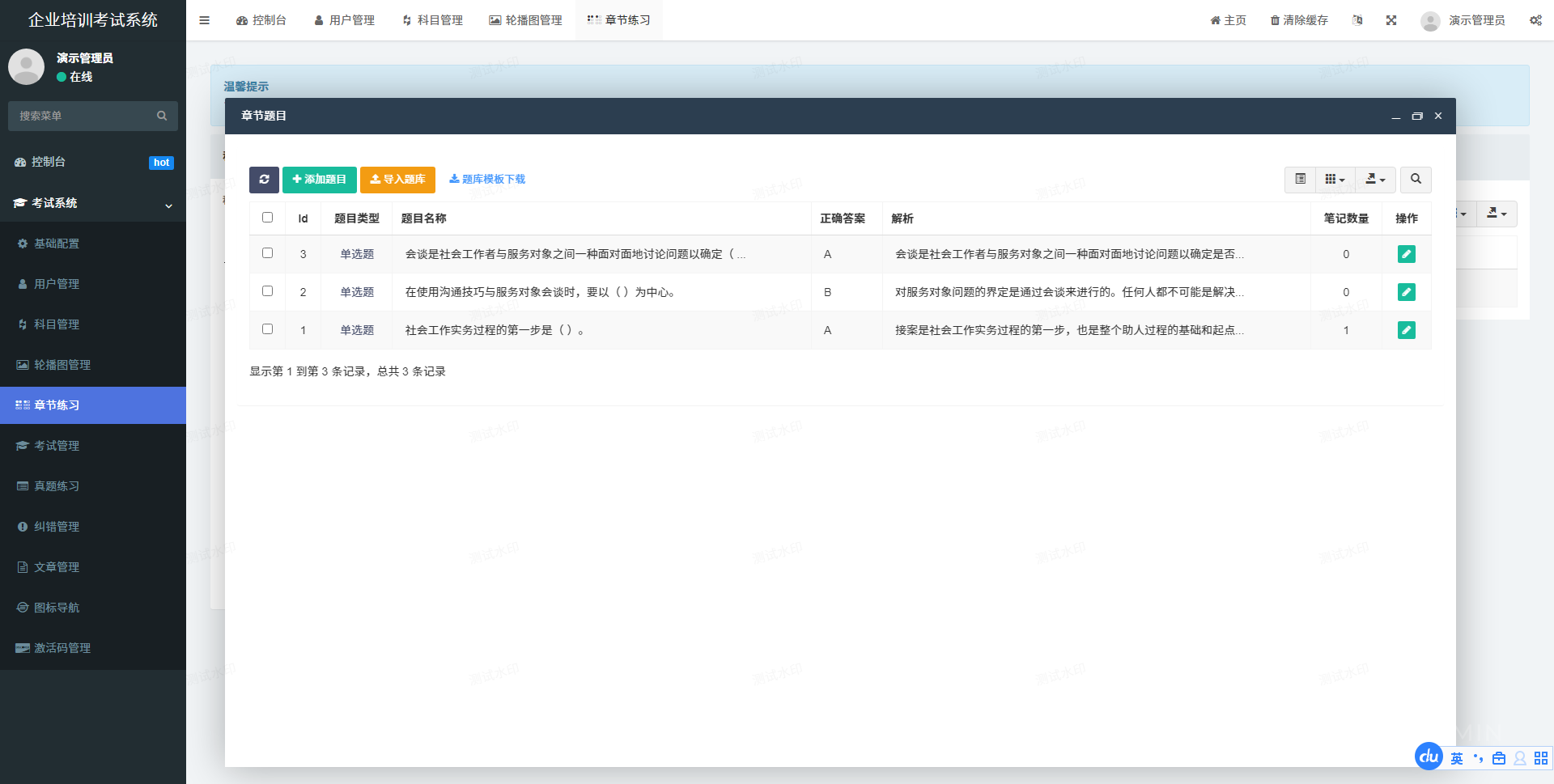This screenshot has height=784, width=1554.
Task: Tick the checkbox for question Id 3
Action: pyautogui.click(x=268, y=253)
